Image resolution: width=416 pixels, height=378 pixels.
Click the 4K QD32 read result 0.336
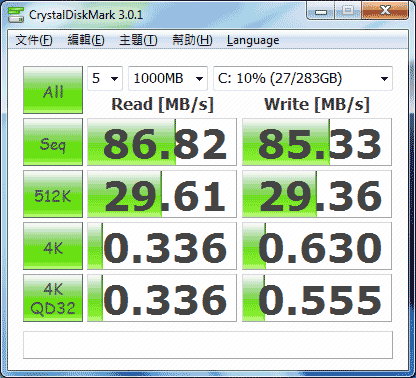162,298
